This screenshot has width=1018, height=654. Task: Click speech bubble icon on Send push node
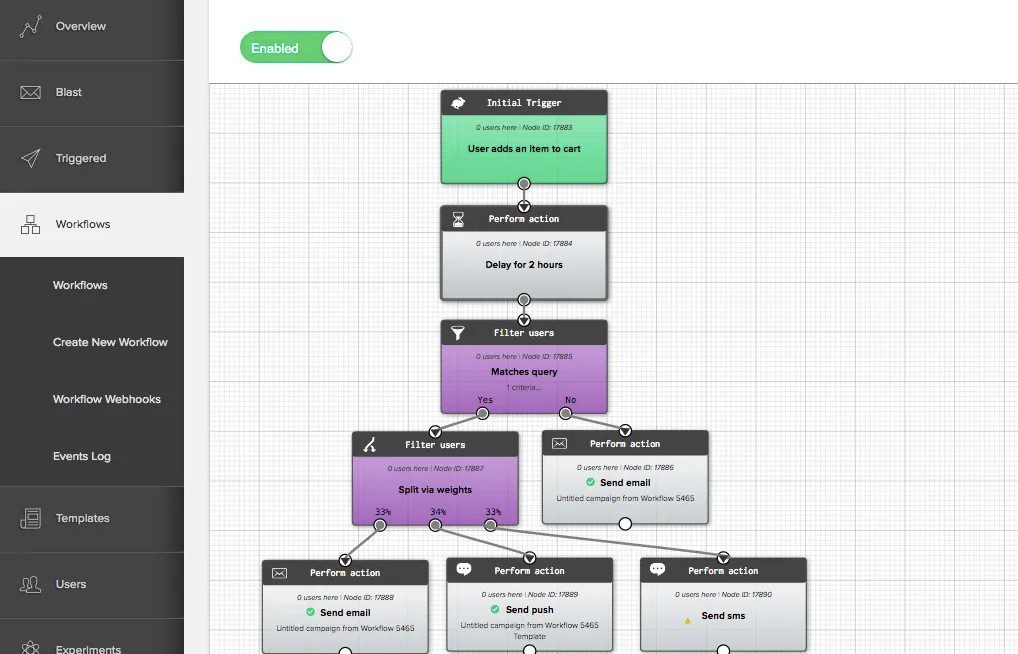[464, 570]
